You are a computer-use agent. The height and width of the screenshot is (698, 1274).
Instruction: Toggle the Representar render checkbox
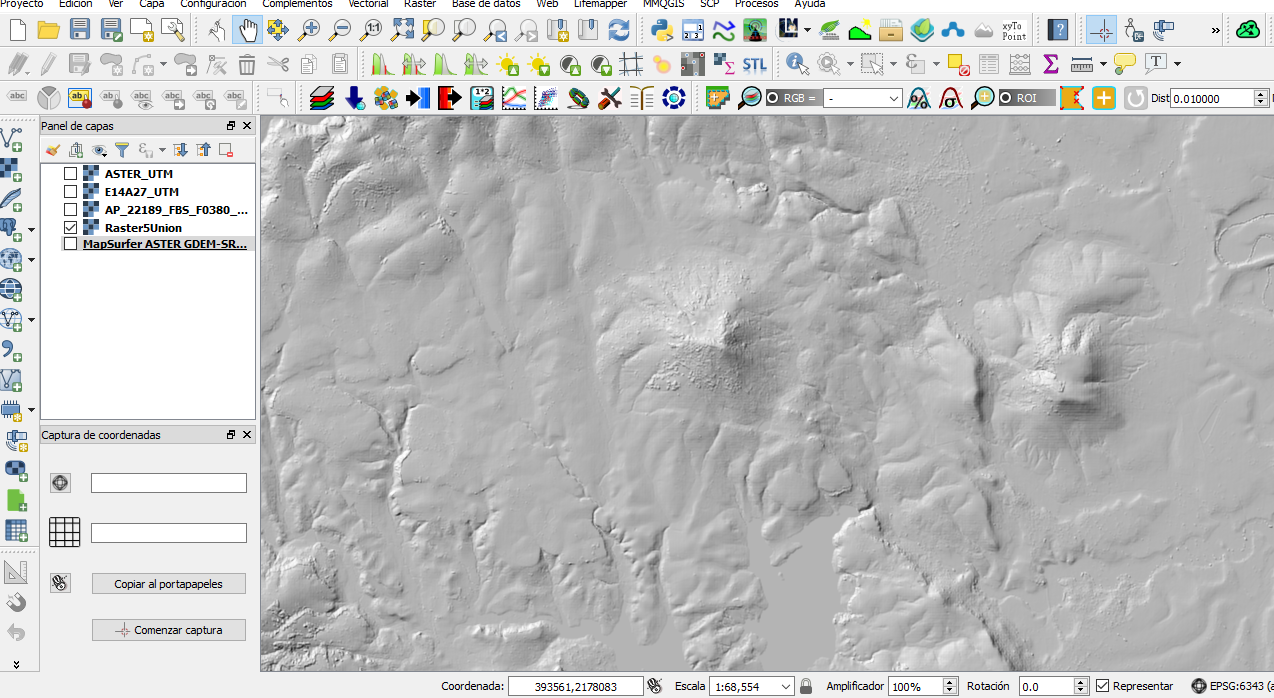coord(1102,686)
